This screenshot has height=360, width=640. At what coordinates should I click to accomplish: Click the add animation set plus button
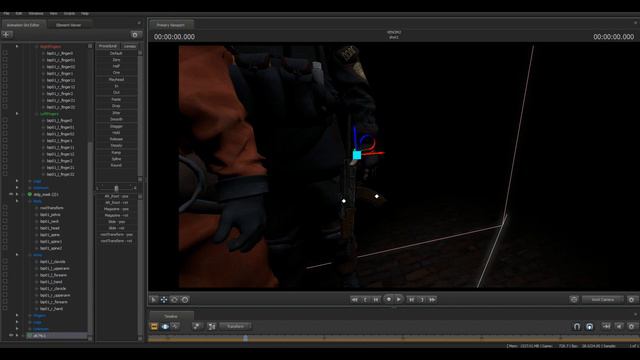click(x=7, y=35)
